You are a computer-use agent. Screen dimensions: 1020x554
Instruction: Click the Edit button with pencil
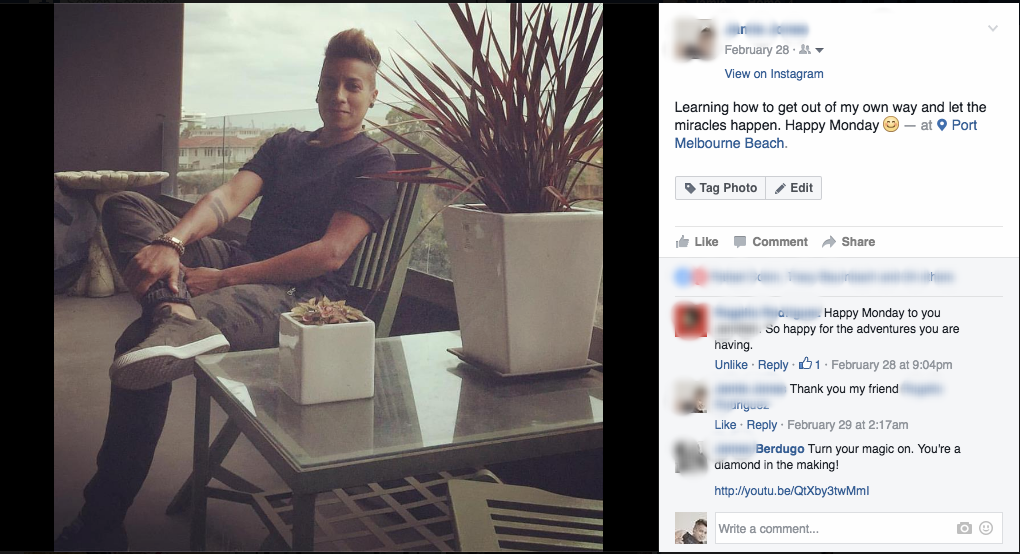tap(794, 188)
